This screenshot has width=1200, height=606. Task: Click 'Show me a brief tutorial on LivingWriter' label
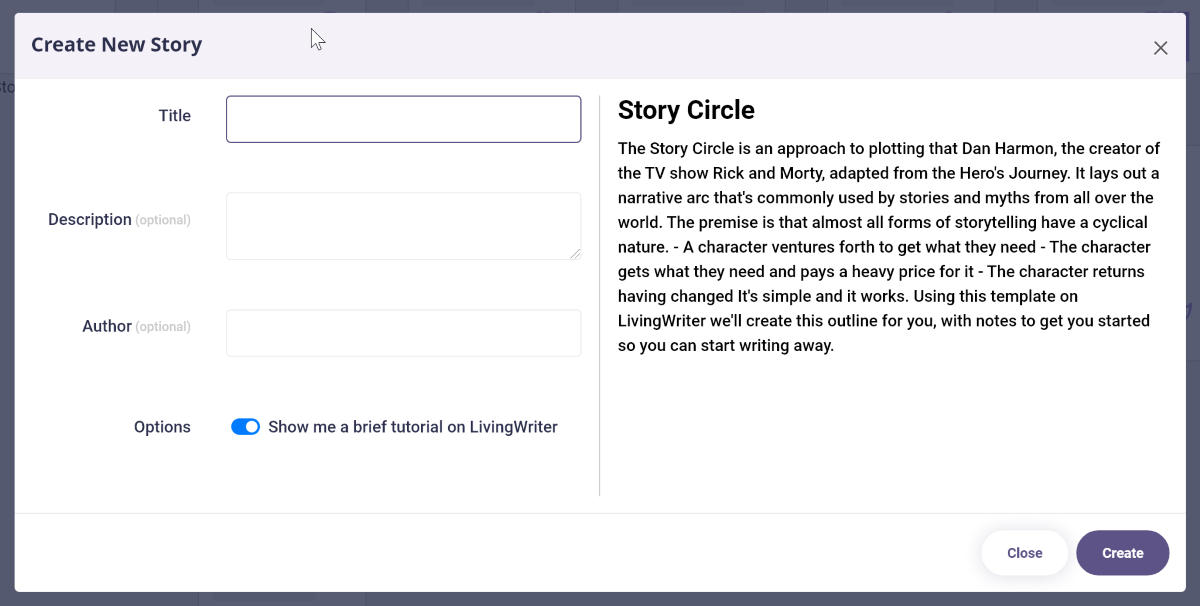(x=413, y=427)
